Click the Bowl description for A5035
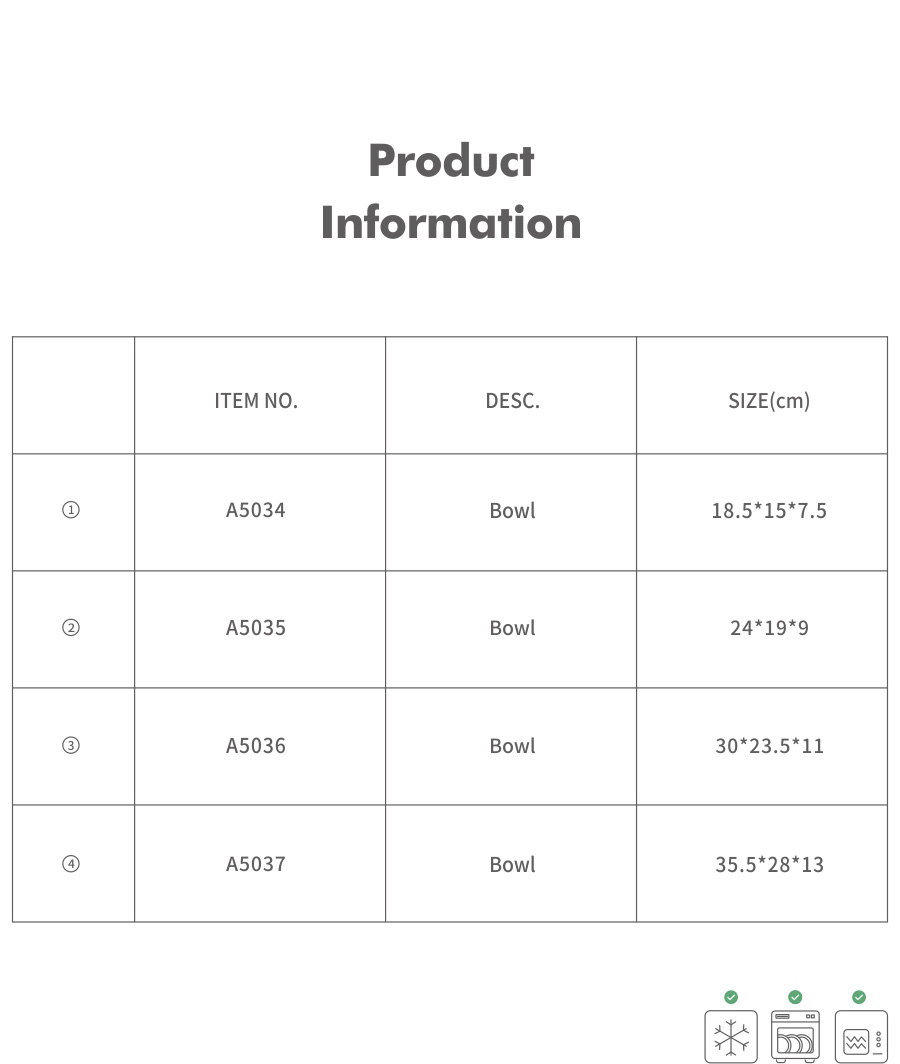 [512, 628]
